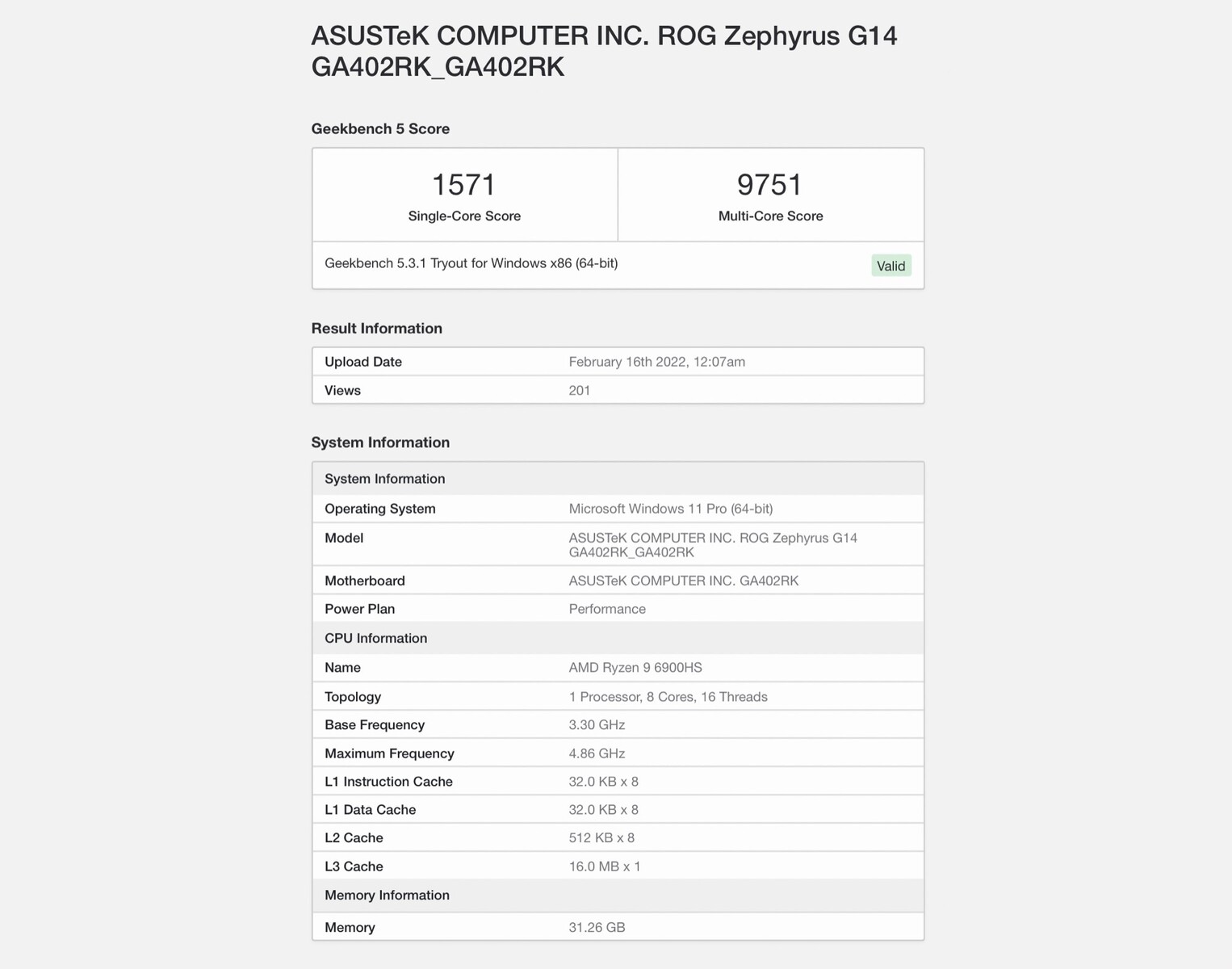Click the Topology row value
The width and height of the screenshot is (1232, 969).
coord(668,697)
